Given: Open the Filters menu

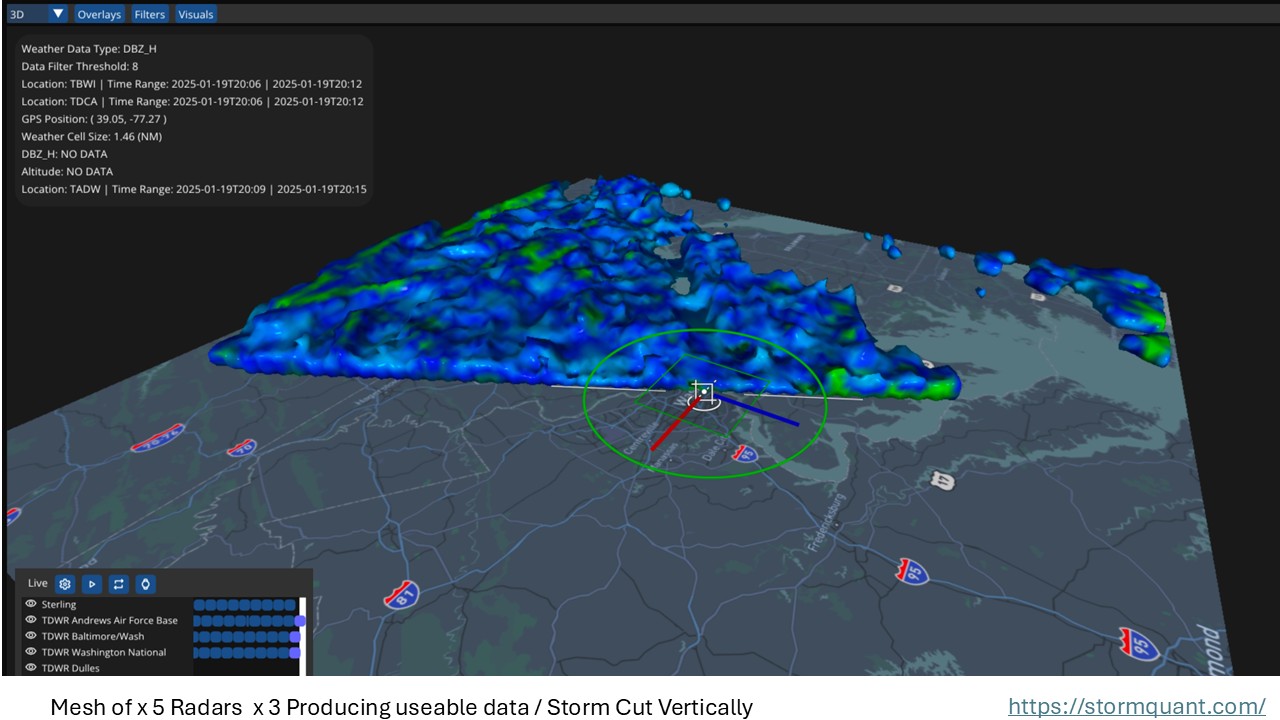Looking at the screenshot, I should [x=149, y=14].
